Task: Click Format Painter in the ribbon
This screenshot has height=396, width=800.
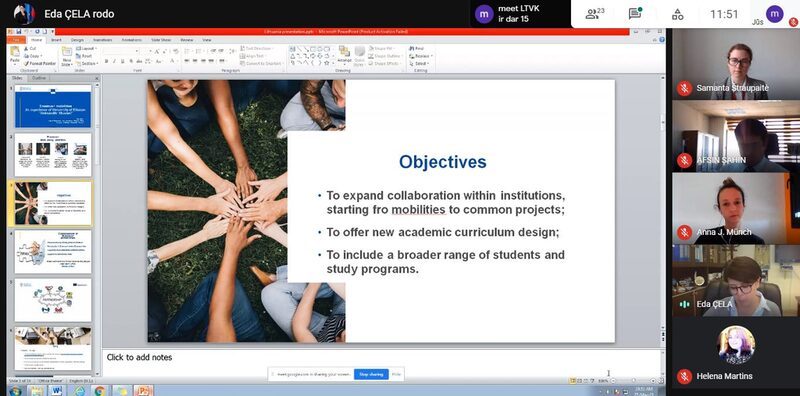Action: click(x=40, y=63)
